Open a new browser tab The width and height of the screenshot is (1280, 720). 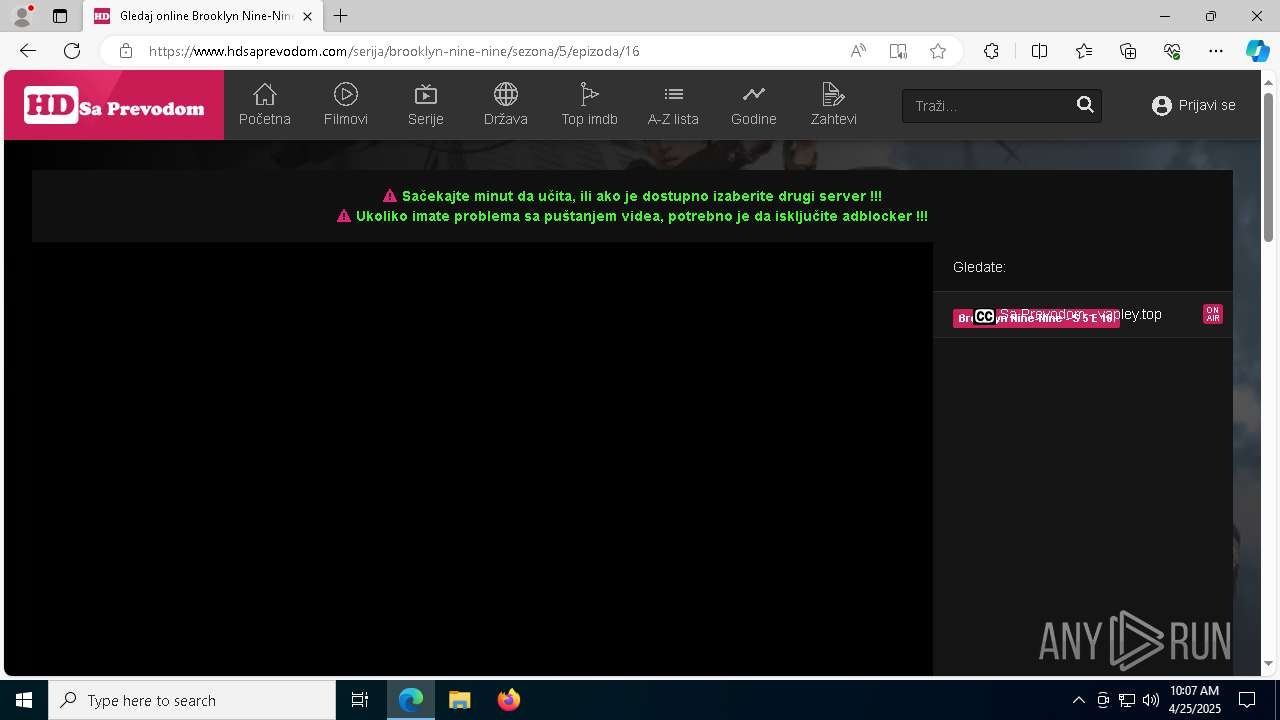[341, 16]
